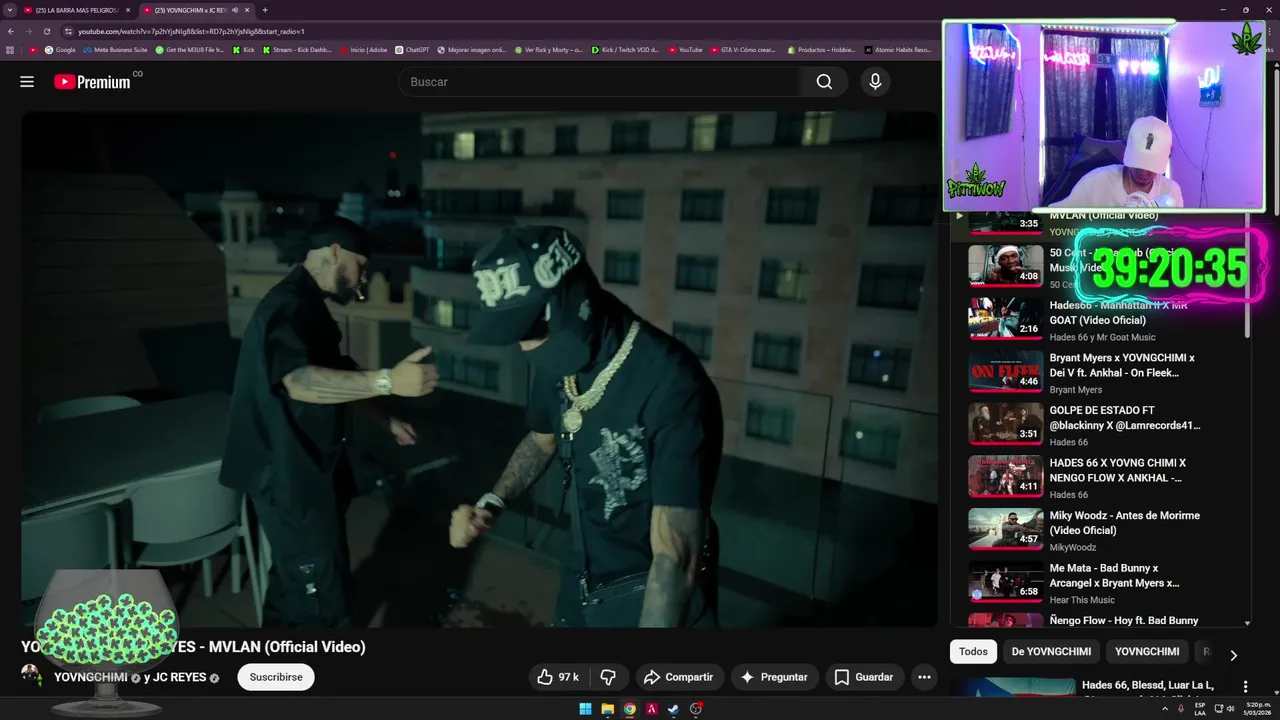Open the YouTube hamburger guide menu

point(27,82)
